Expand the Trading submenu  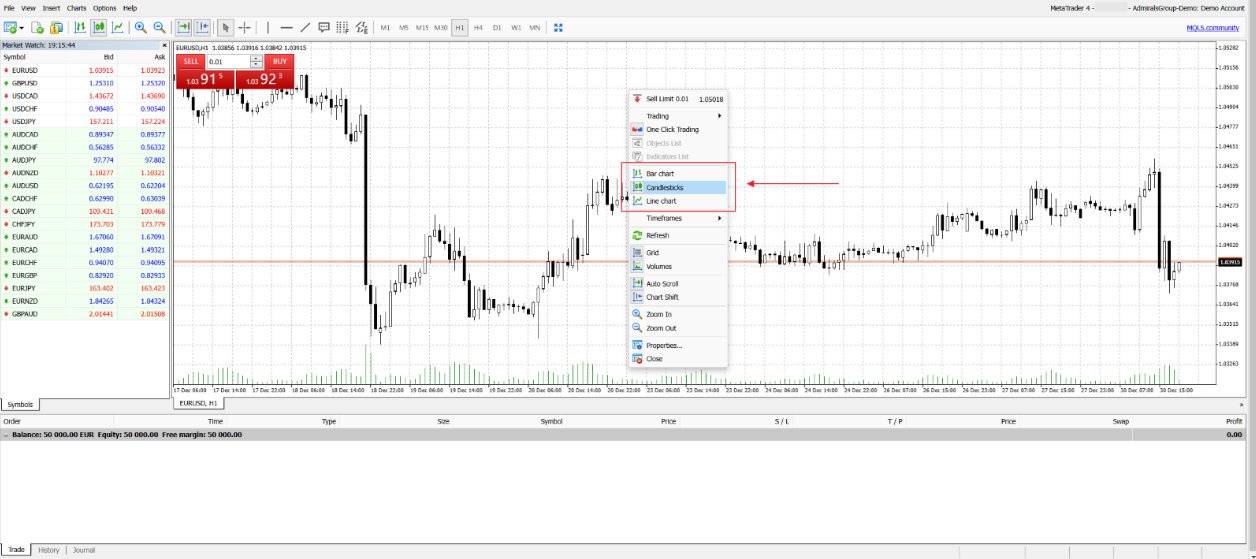coord(678,116)
